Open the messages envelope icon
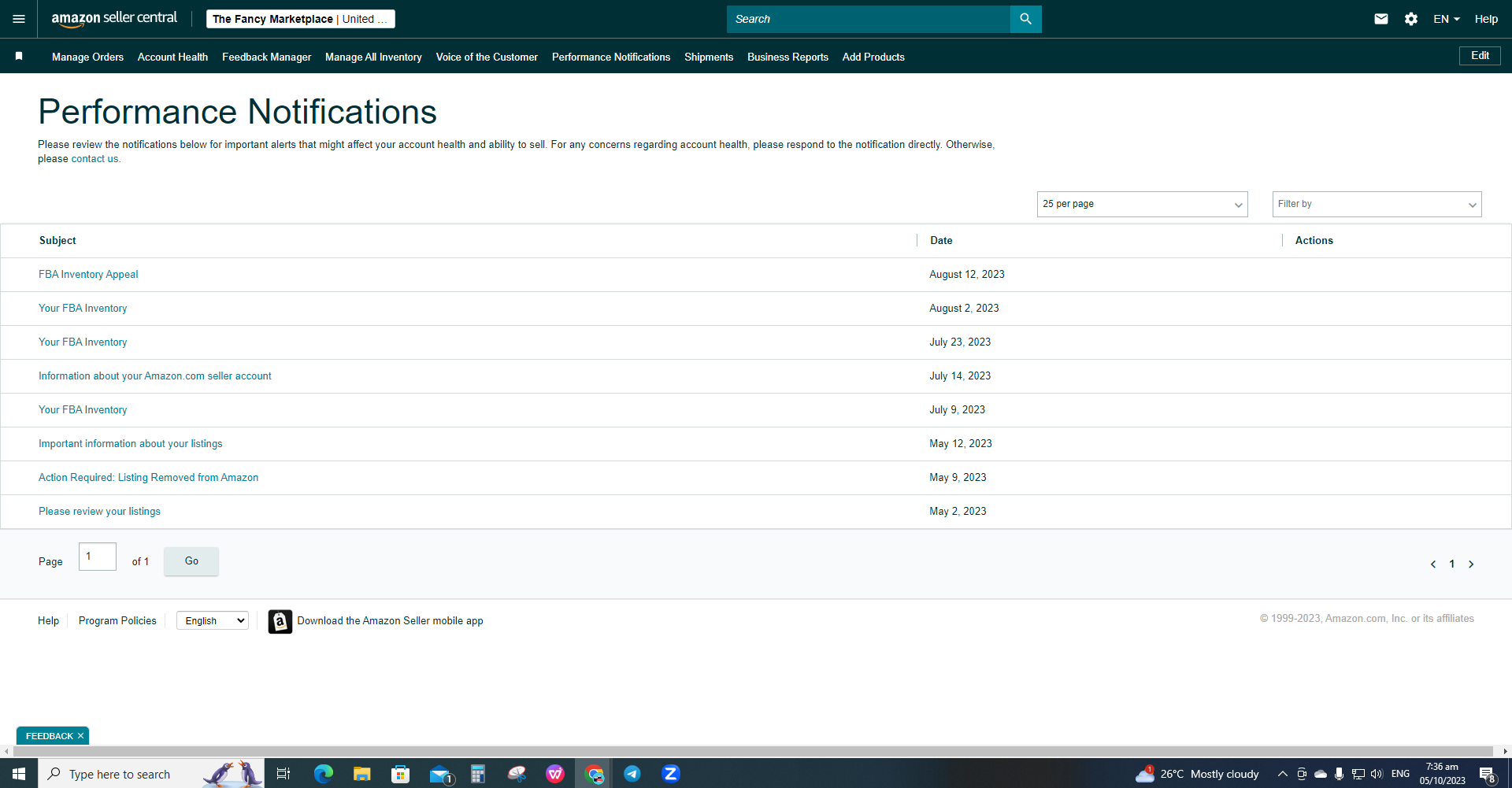The width and height of the screenshot is (1512, 788). coord(1381,19)
